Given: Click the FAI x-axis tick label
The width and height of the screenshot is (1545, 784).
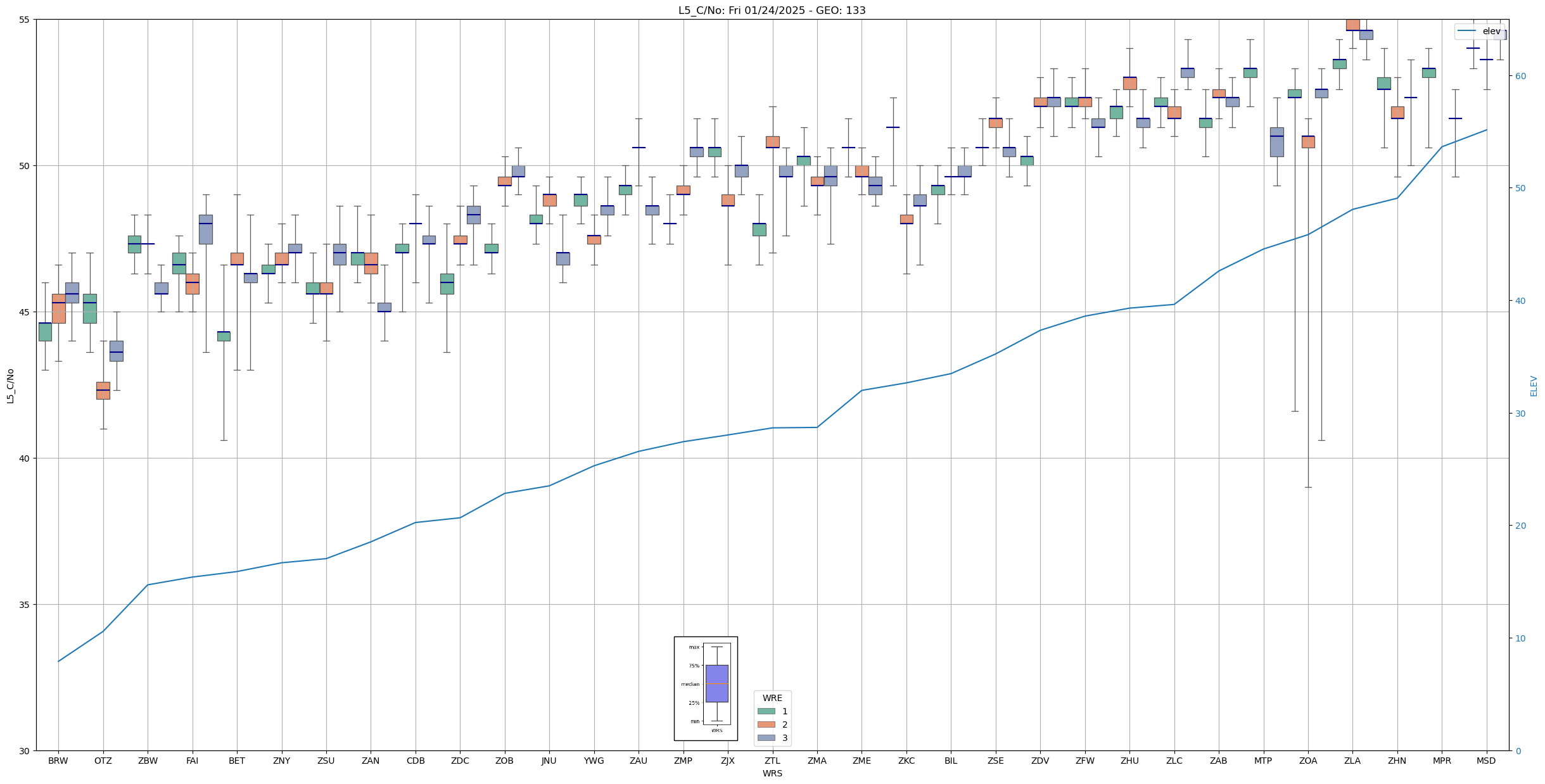Looking at the screenshot, I should 192,761.
